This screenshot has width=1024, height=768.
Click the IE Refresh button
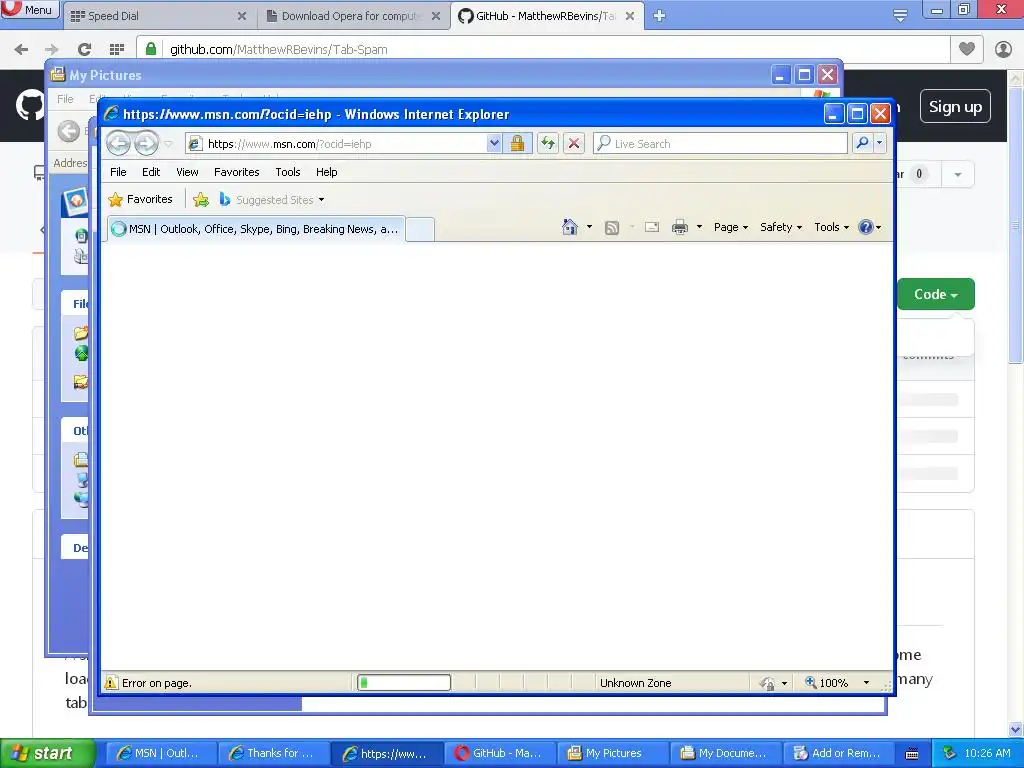548,143
